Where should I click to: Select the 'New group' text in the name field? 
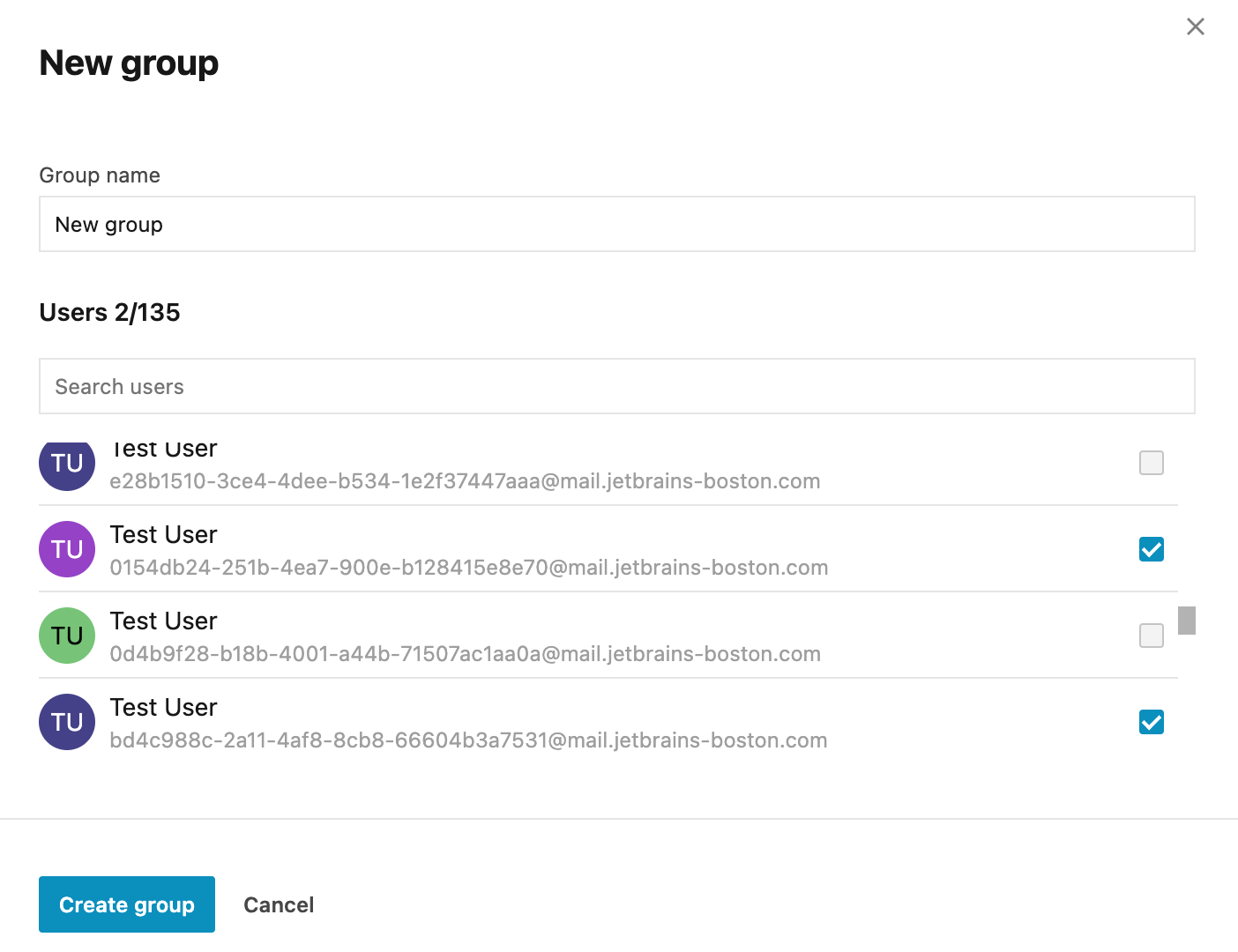[x=108, y=224]
